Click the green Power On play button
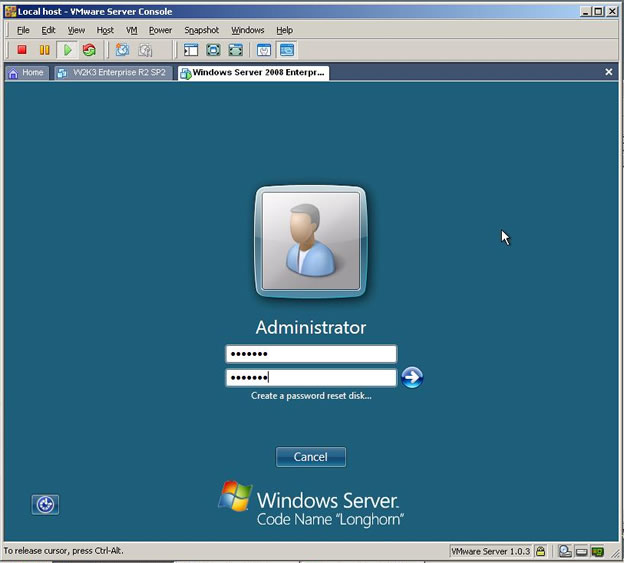 [x=68, y=50]
